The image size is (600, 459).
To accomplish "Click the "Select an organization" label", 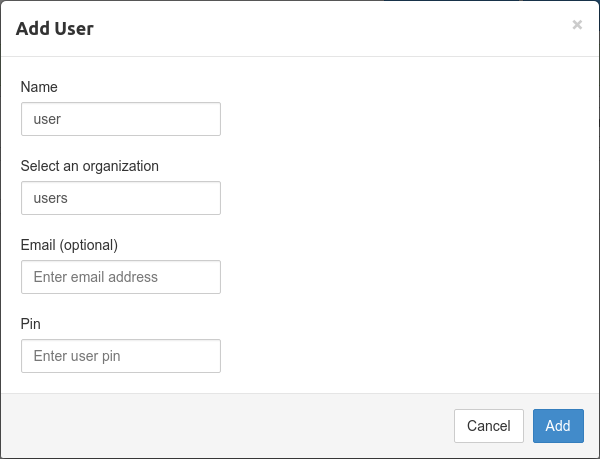I will [x=90, y=166].
